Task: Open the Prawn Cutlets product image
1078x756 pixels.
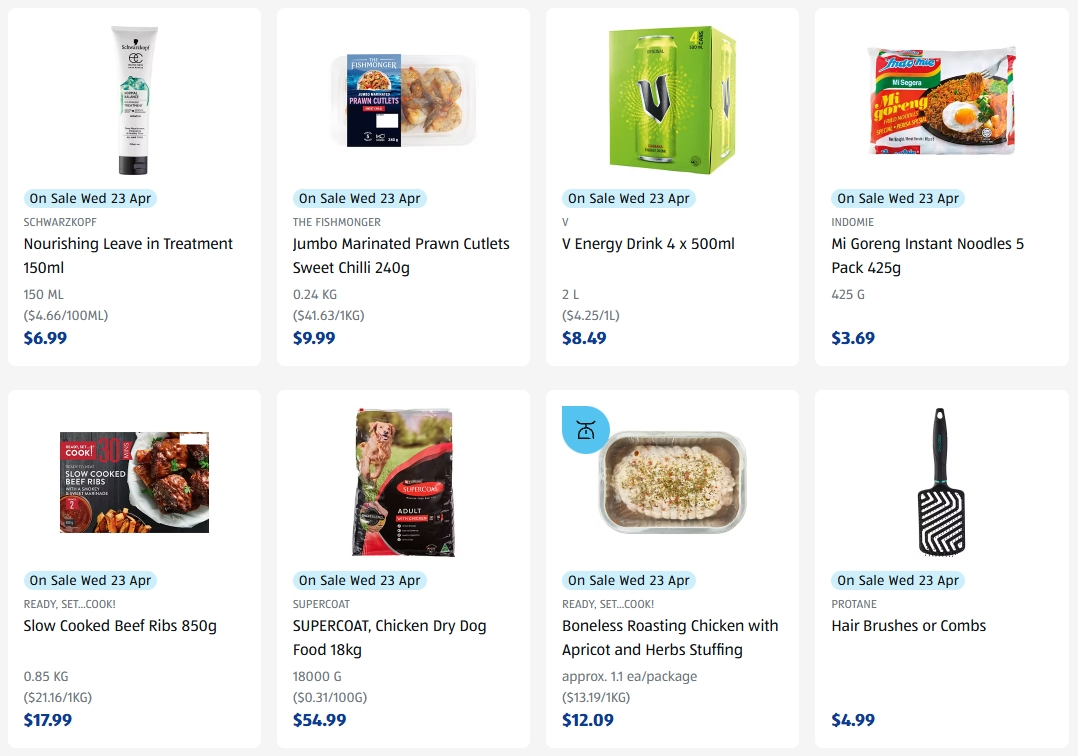Action: 404,100
